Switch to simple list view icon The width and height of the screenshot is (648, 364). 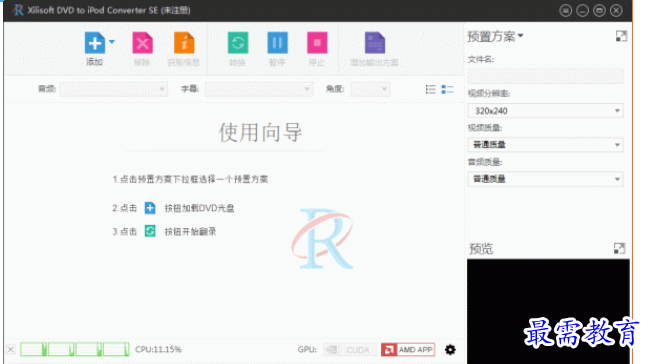pyautogui.click(x=431, y=89)
